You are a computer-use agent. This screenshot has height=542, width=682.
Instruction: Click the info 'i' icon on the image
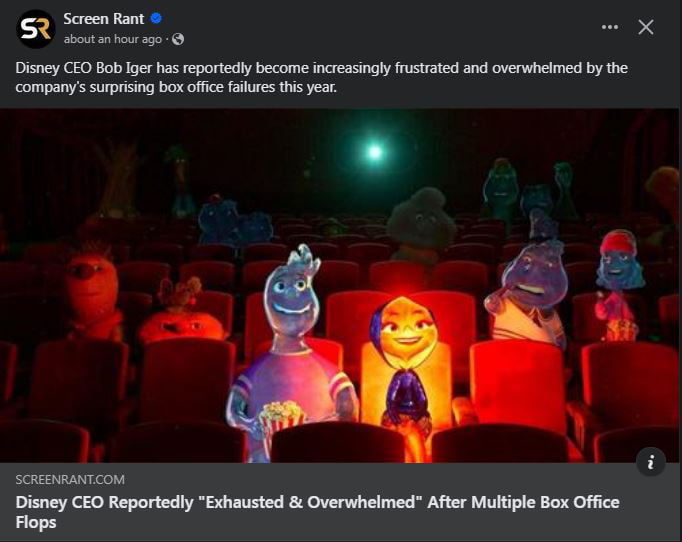651,462
